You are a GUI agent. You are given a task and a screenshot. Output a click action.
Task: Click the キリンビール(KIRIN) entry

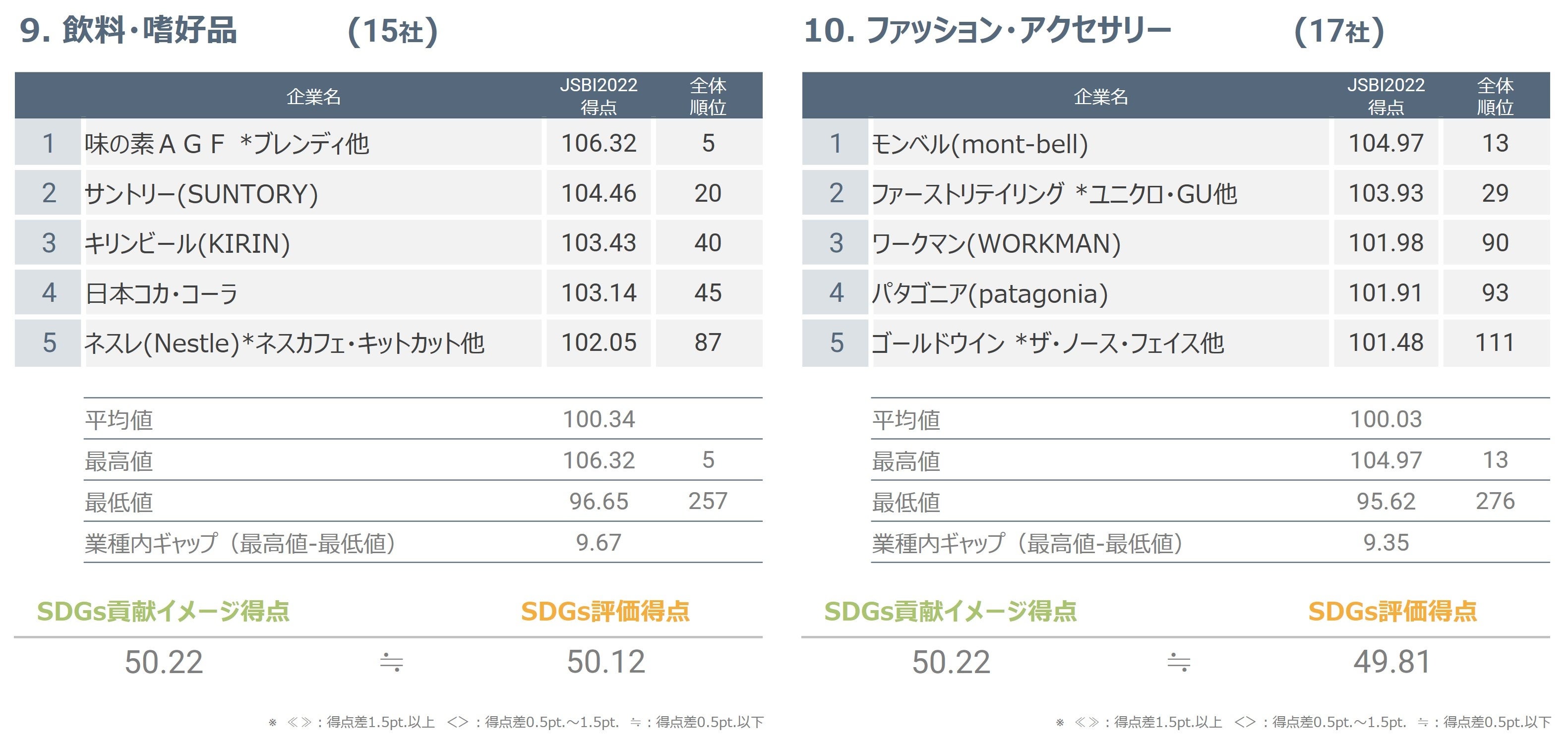point(187,243)
